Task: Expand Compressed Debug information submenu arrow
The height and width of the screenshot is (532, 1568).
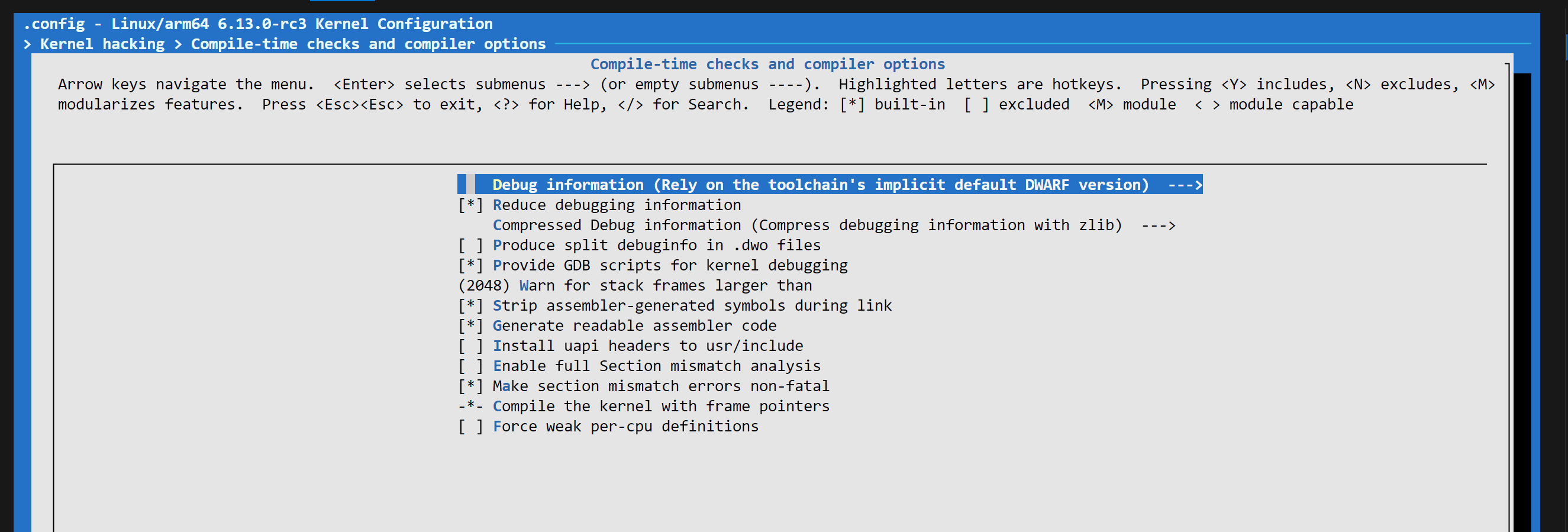Action: (1158, 225)
